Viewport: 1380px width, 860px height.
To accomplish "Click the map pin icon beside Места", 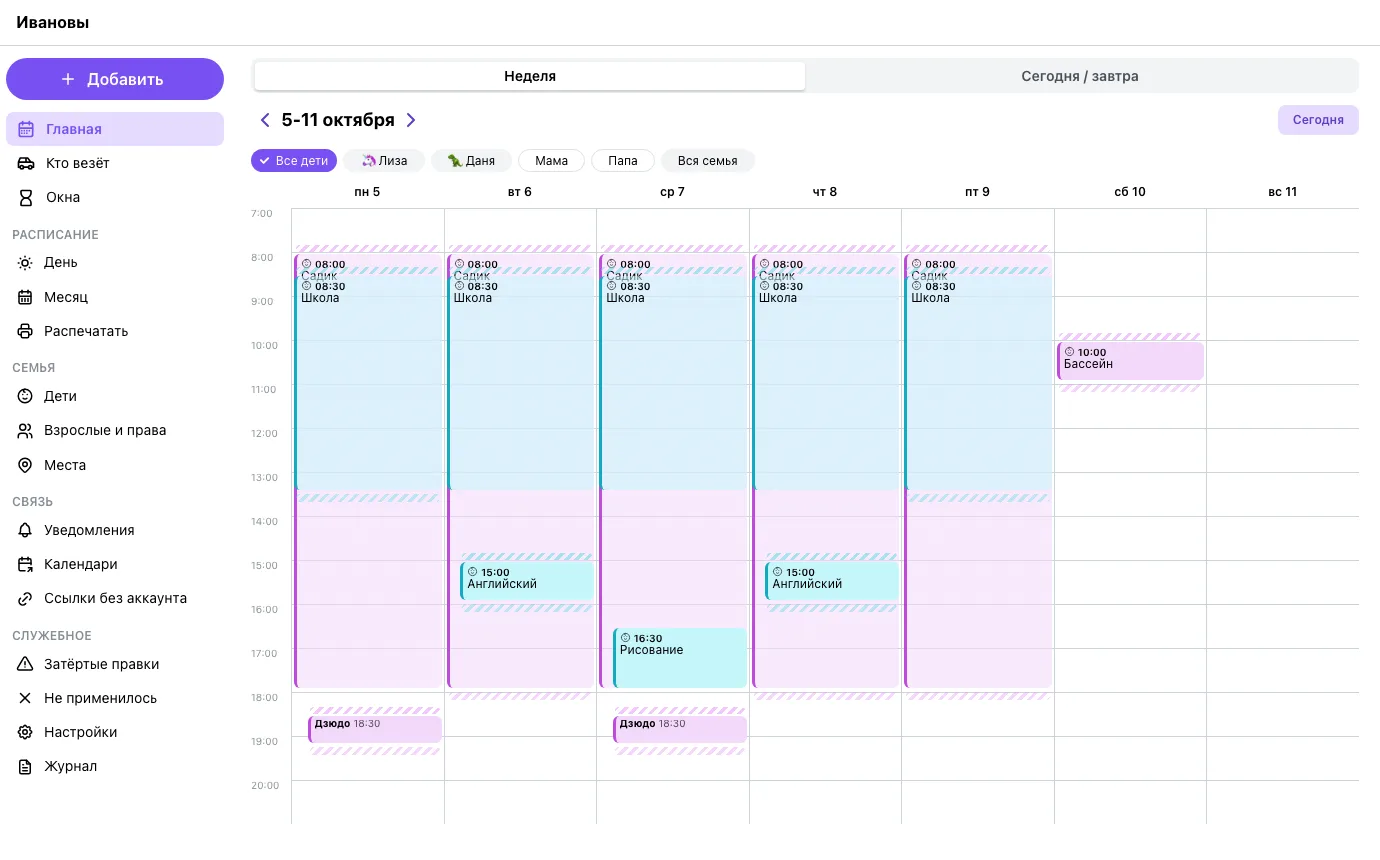I will click(x=25, y=465).
